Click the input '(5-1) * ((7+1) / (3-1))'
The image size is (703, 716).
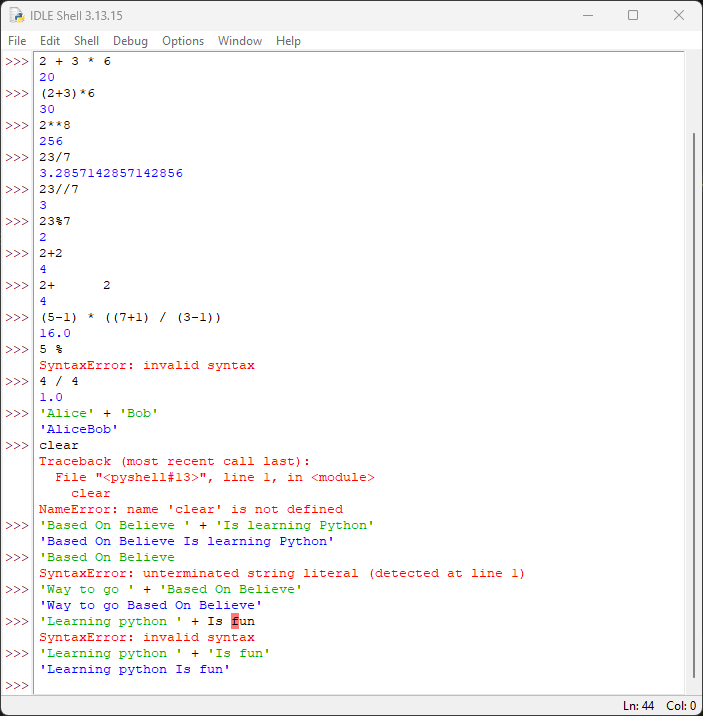131,317
